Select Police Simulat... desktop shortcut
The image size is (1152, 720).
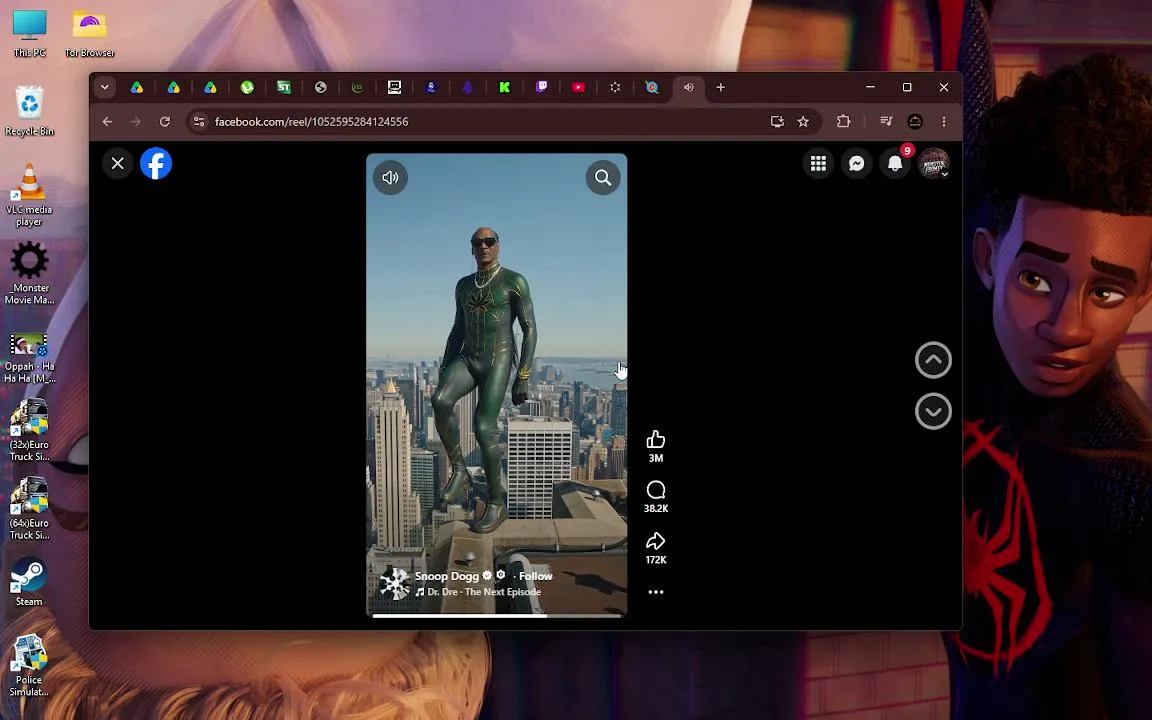[29, 665]
